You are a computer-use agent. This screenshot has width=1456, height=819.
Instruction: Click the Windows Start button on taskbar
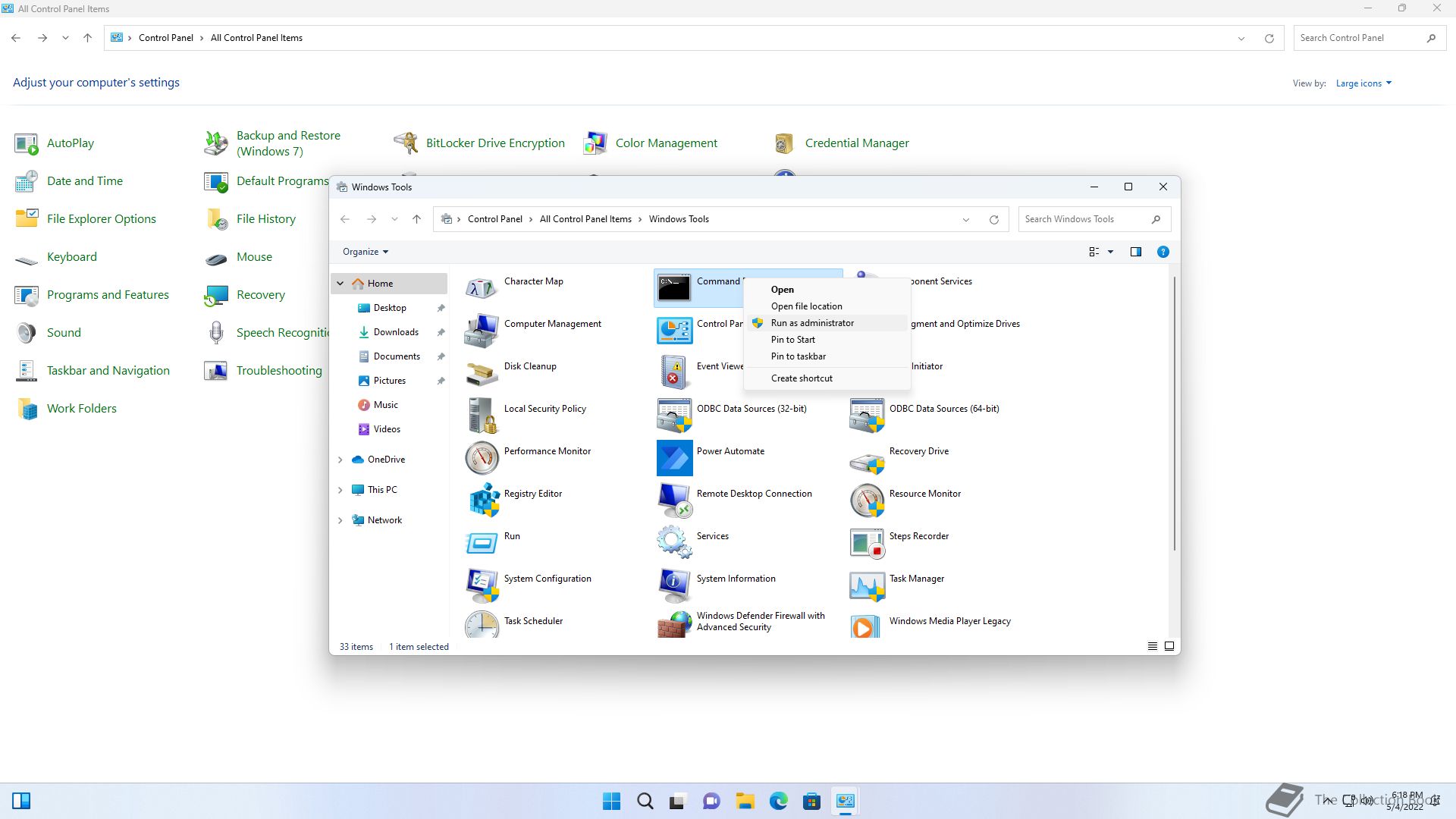point(611,802)
